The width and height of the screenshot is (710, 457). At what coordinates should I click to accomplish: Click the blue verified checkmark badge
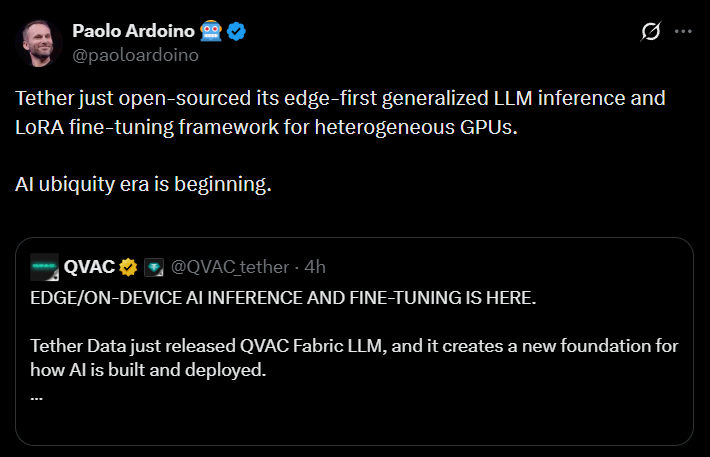[237, 32]
